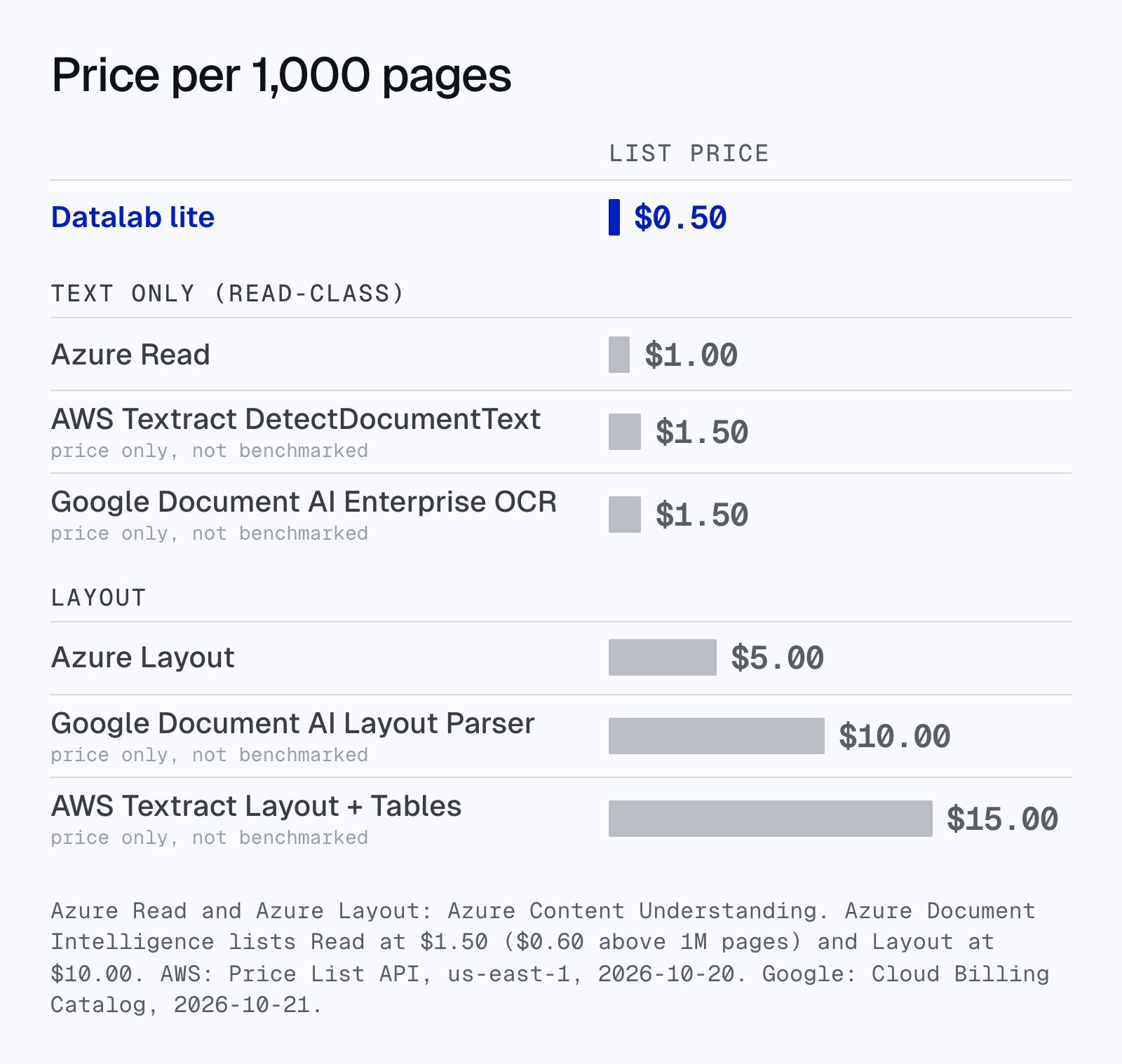This screenshot has width=1122, height=1064.
Task: Click the gray bar beside $10.00
Action: pyautogui.click(x=717, y=736)
